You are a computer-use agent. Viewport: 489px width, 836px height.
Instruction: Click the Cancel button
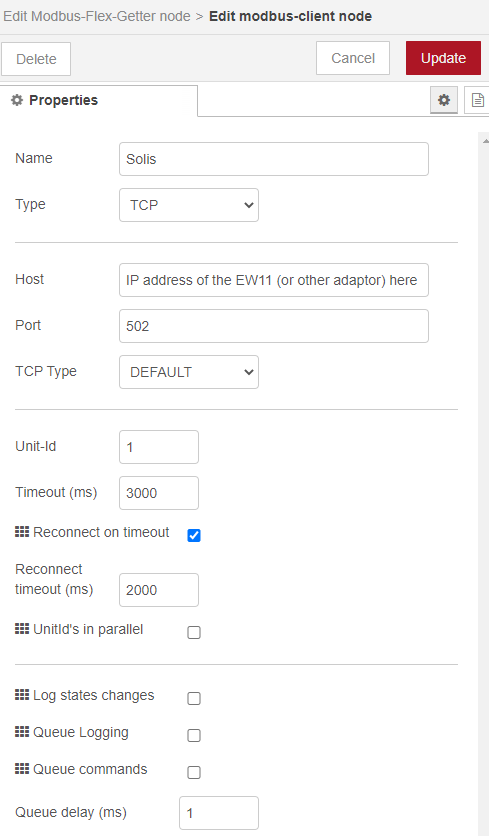tap(353, 58)
